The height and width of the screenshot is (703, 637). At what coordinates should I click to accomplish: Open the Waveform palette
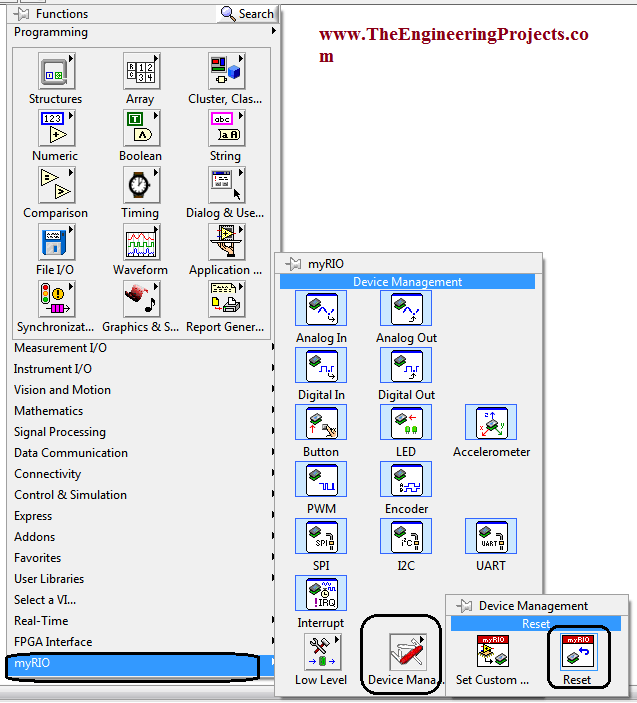coord(142,242)
